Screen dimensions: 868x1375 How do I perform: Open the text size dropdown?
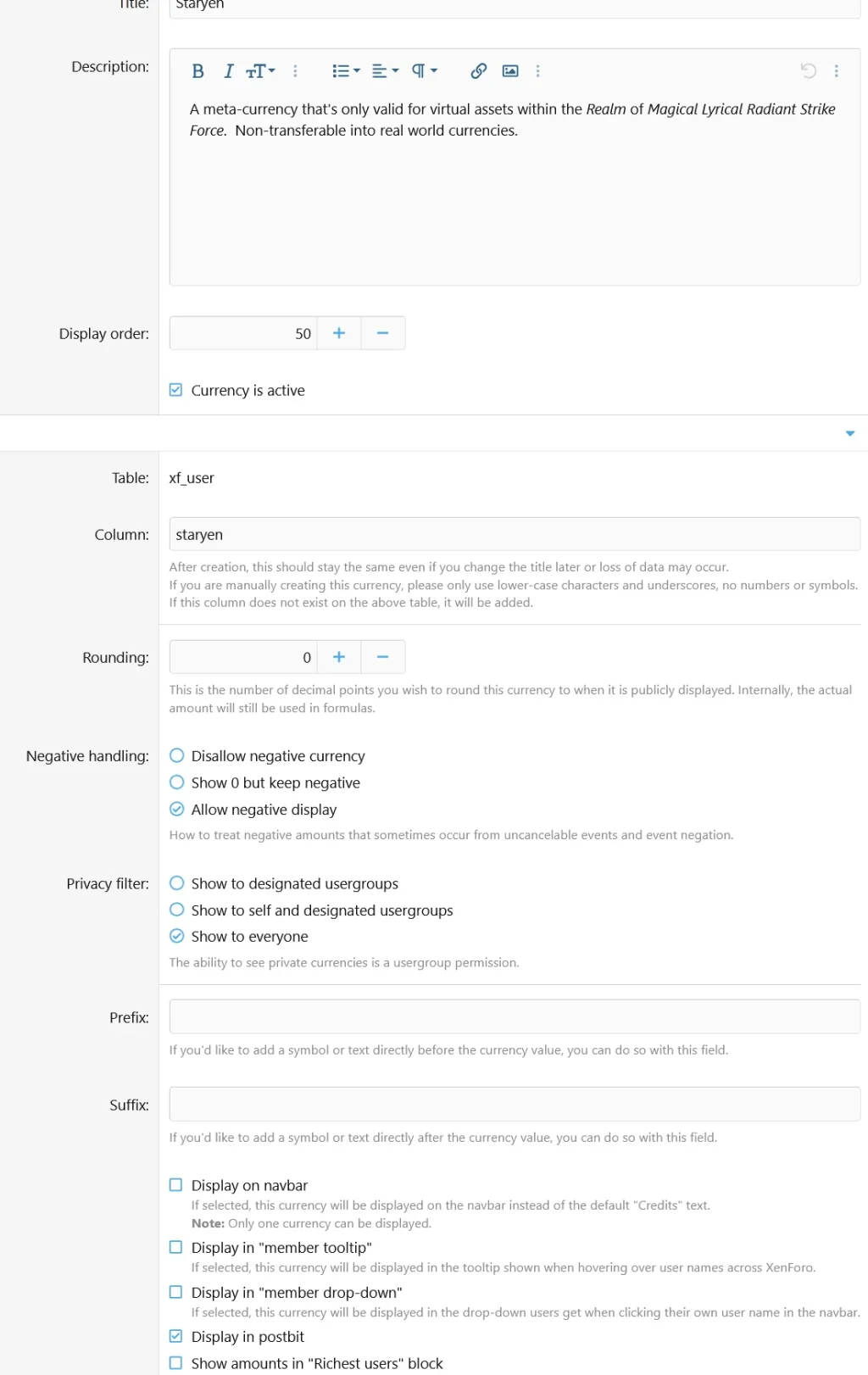(x=260, y=71)
